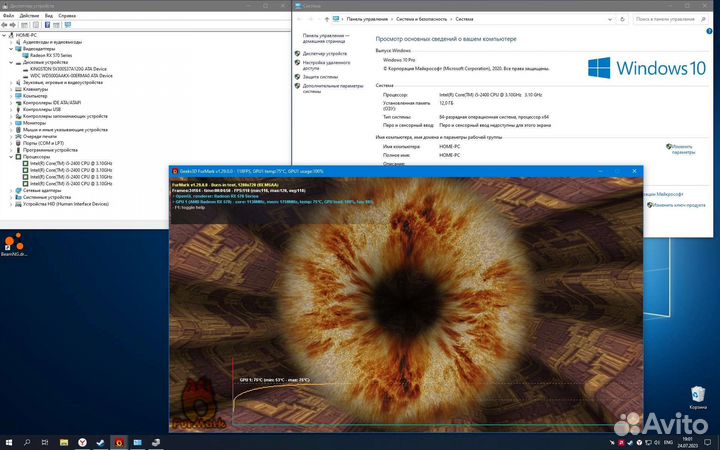
Task: Click Up arrow in System window navigation
Action: [x=326, y=19]
